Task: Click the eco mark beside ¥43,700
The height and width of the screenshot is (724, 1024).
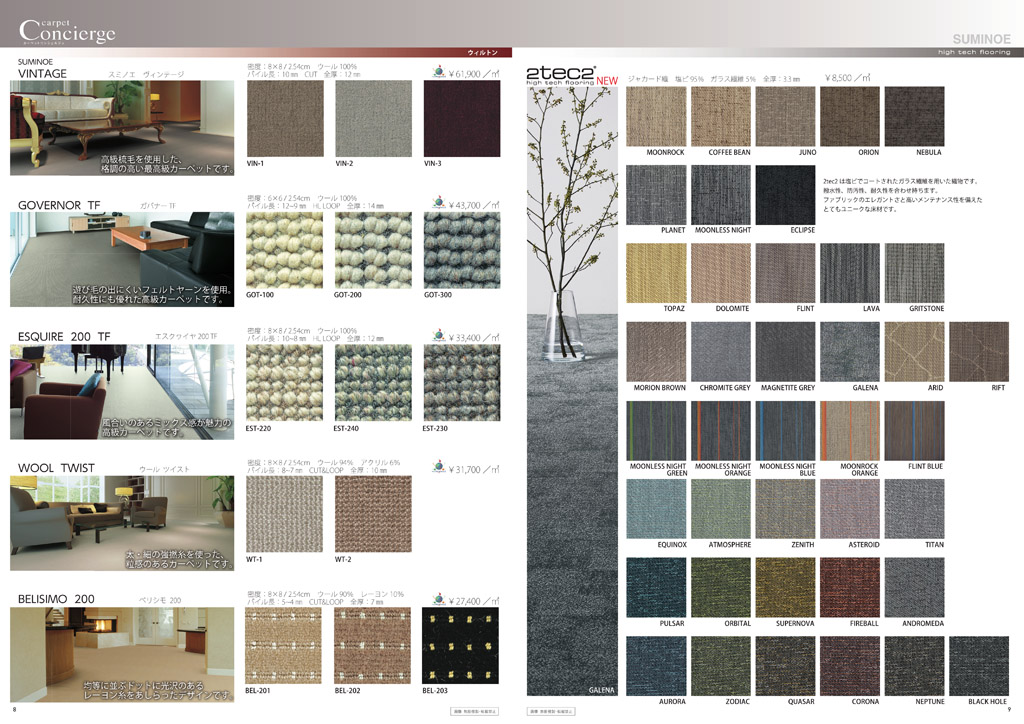Action: [439, 203]
